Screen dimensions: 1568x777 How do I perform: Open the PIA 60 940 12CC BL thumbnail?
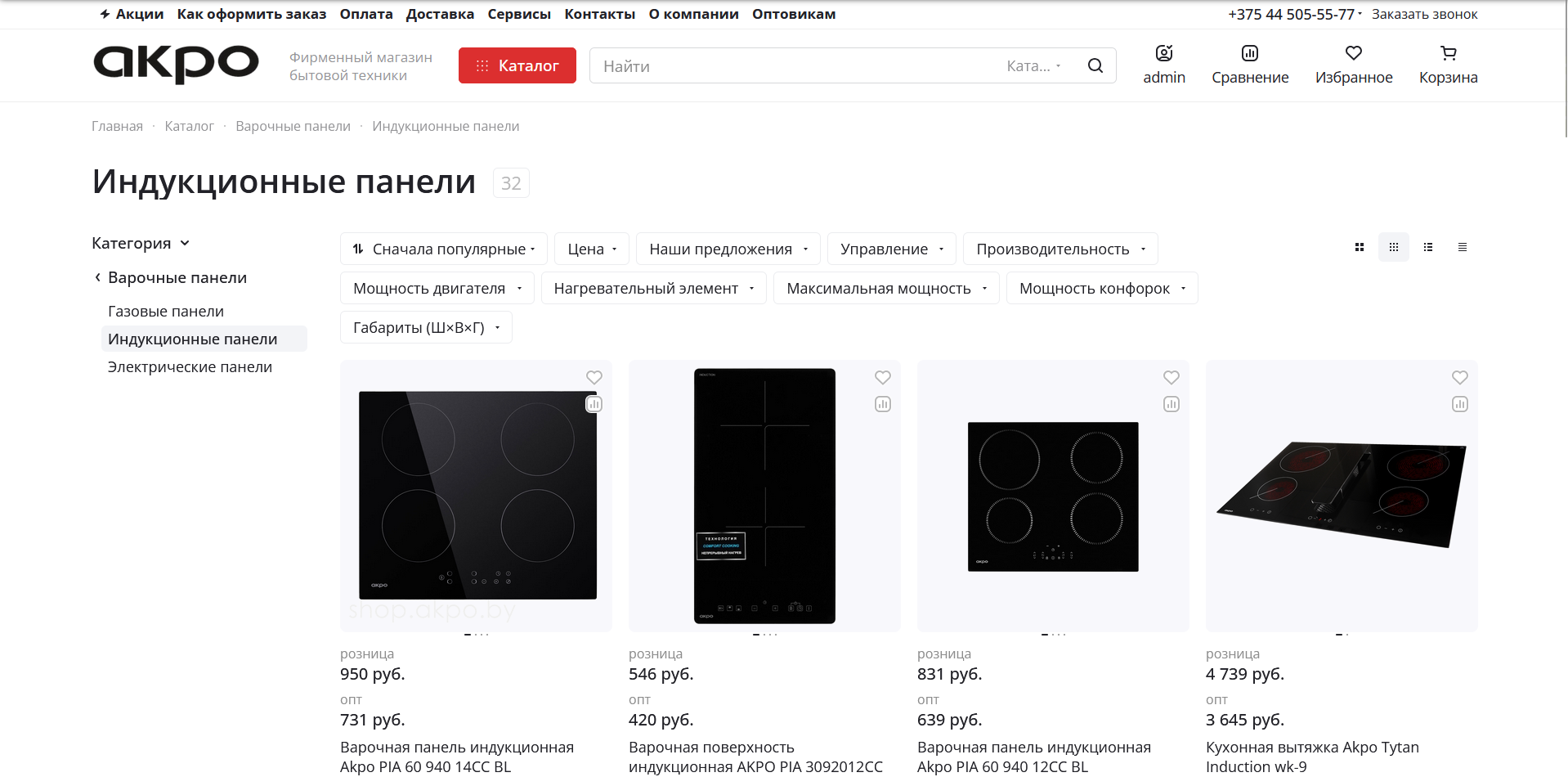[x=1053, y=496]
